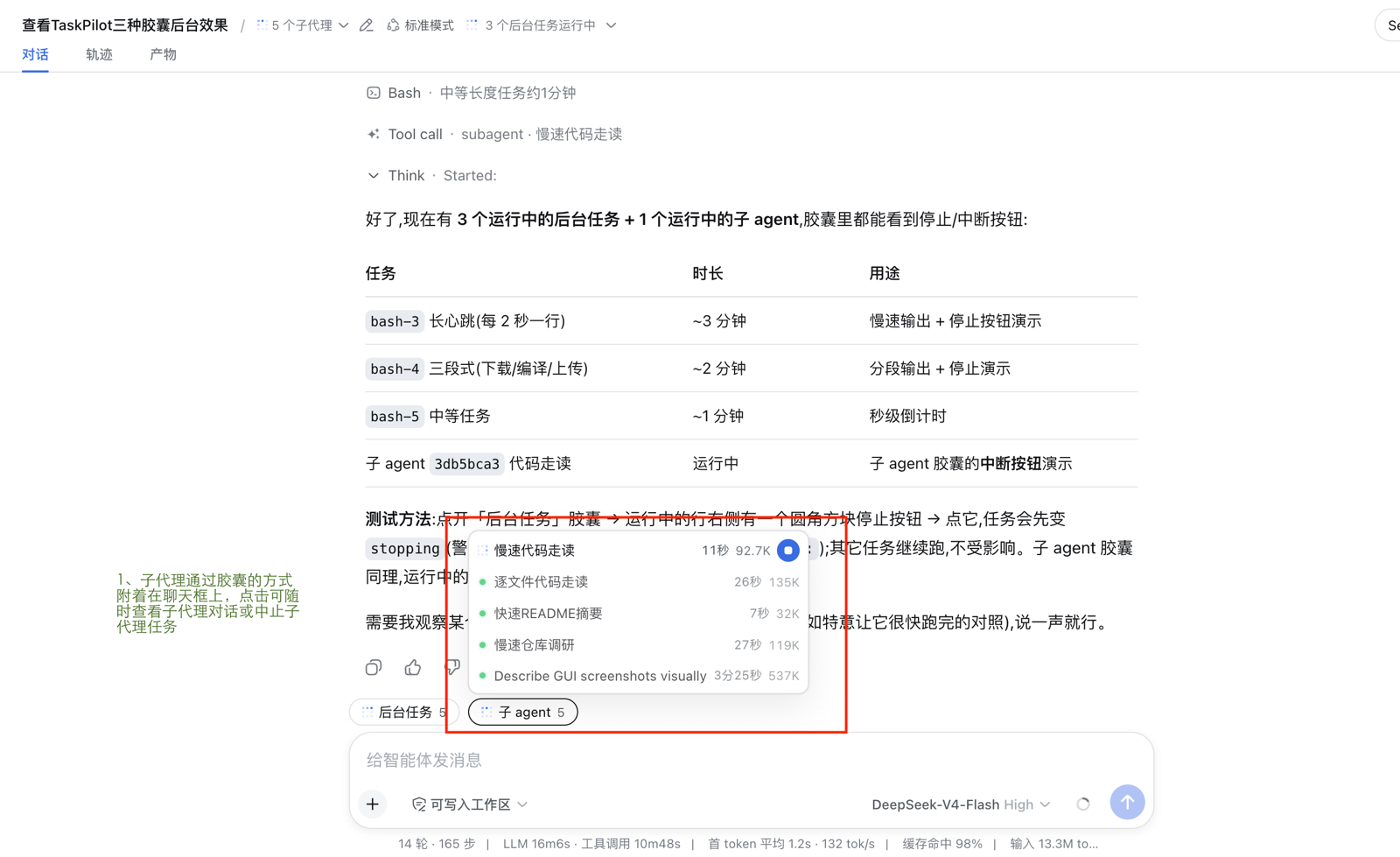Click the Bash 中等长度任务约1分钟 step
Screen dimensions: 1400x857
coord(471,93)
